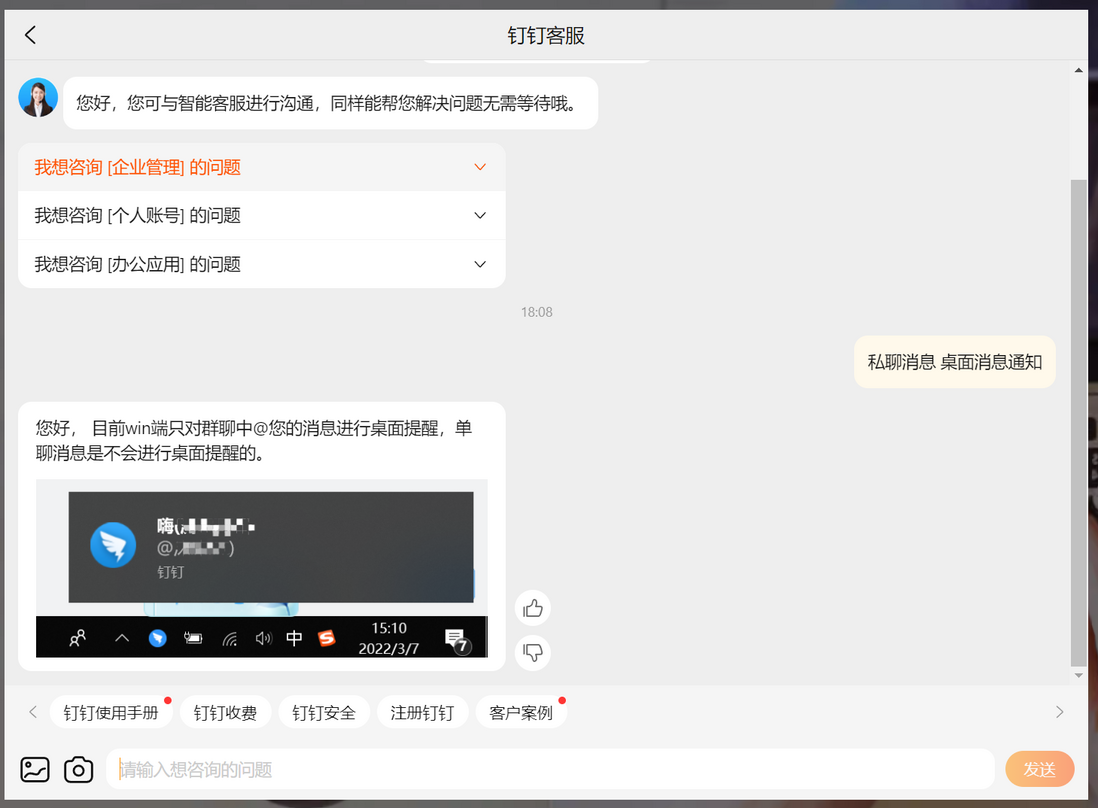Expand 我想咨询 [个人账号] 的问题
This screenshot has height=808, width=1098.
pyautogui.click(x=262, y=216)
